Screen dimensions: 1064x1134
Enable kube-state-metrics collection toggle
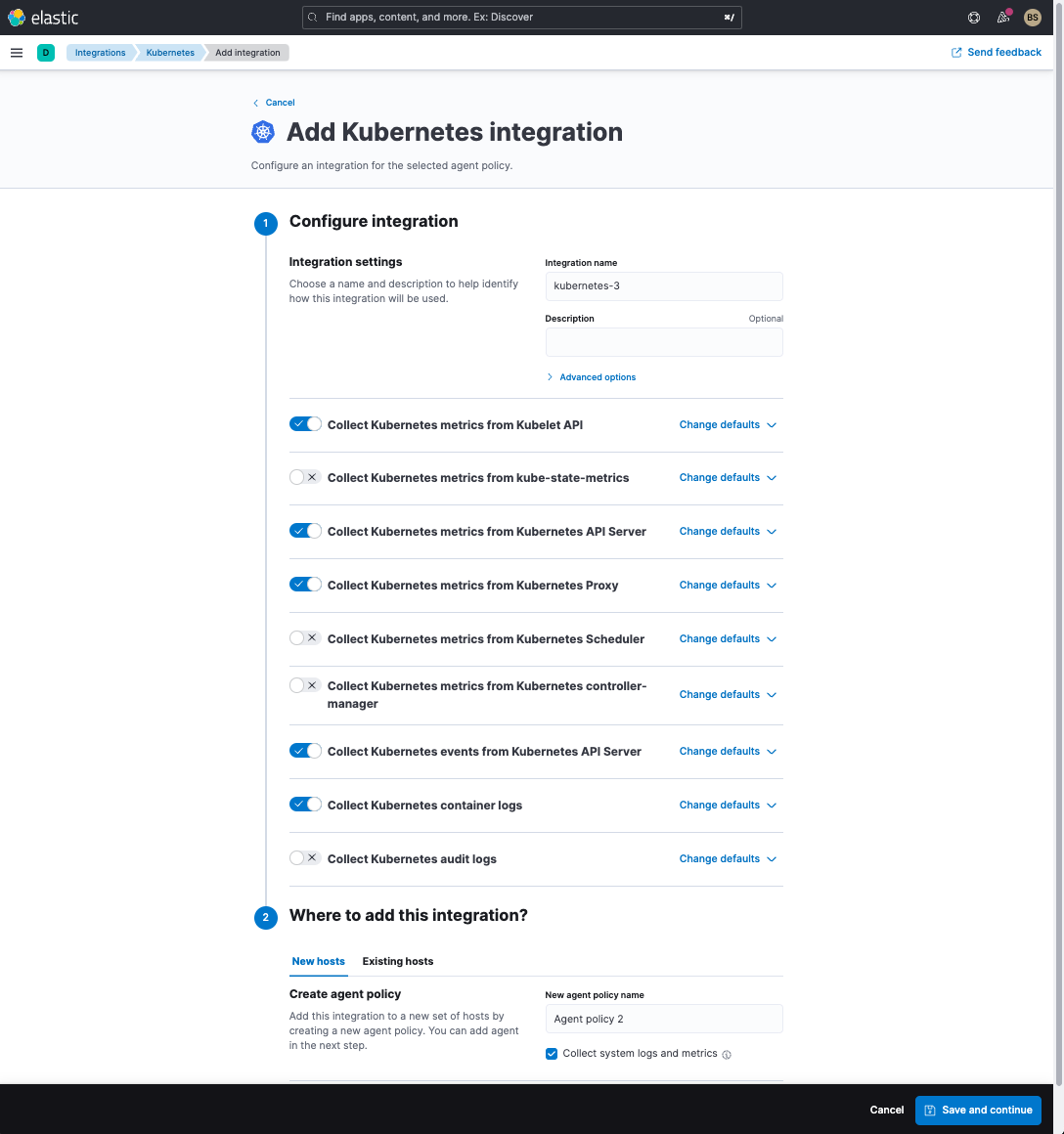pos(305,477)
